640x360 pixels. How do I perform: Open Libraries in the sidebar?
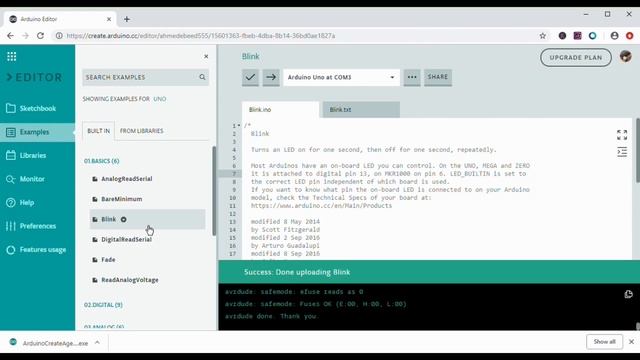(x=38, y=156)
